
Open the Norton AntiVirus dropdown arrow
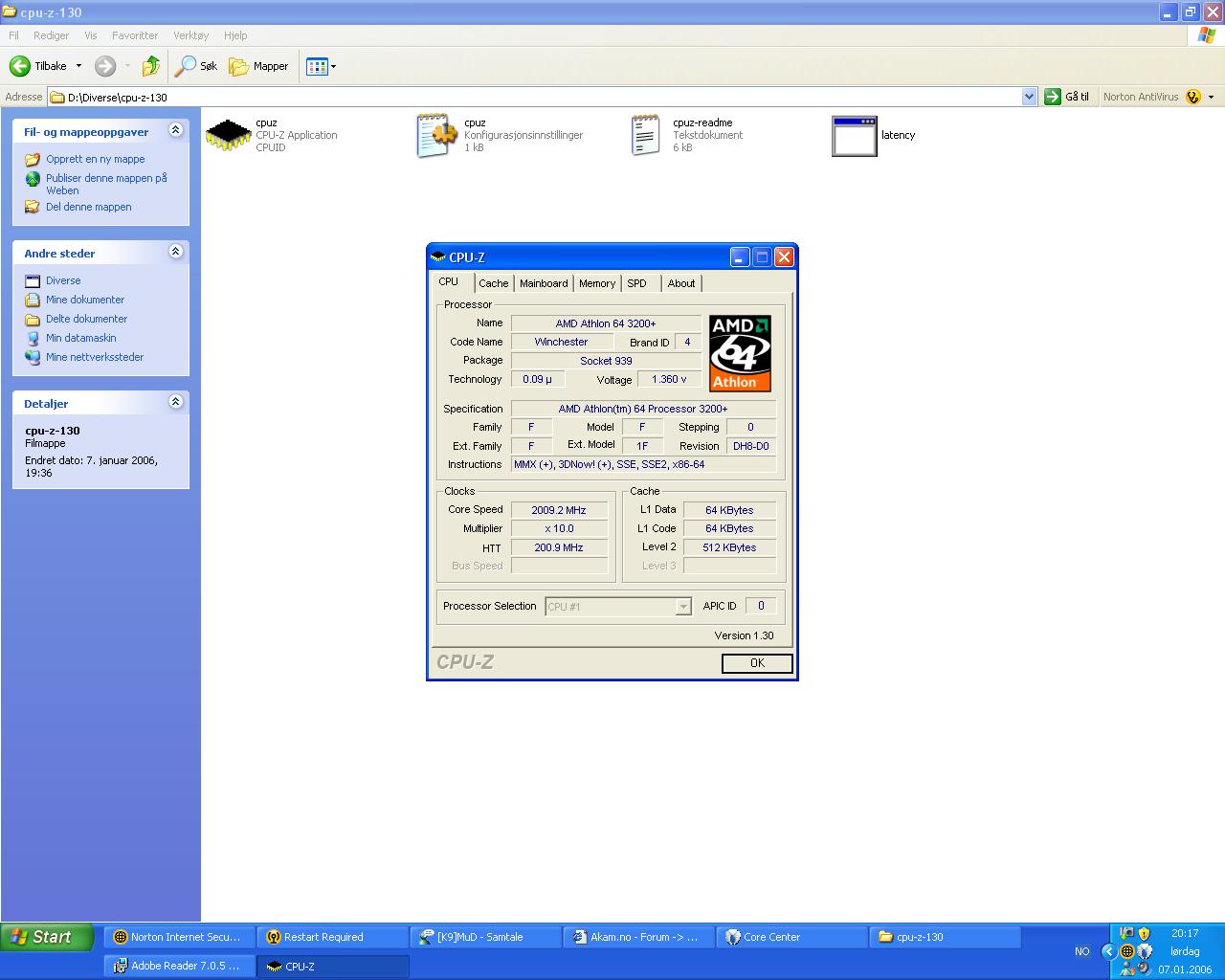1211,97
